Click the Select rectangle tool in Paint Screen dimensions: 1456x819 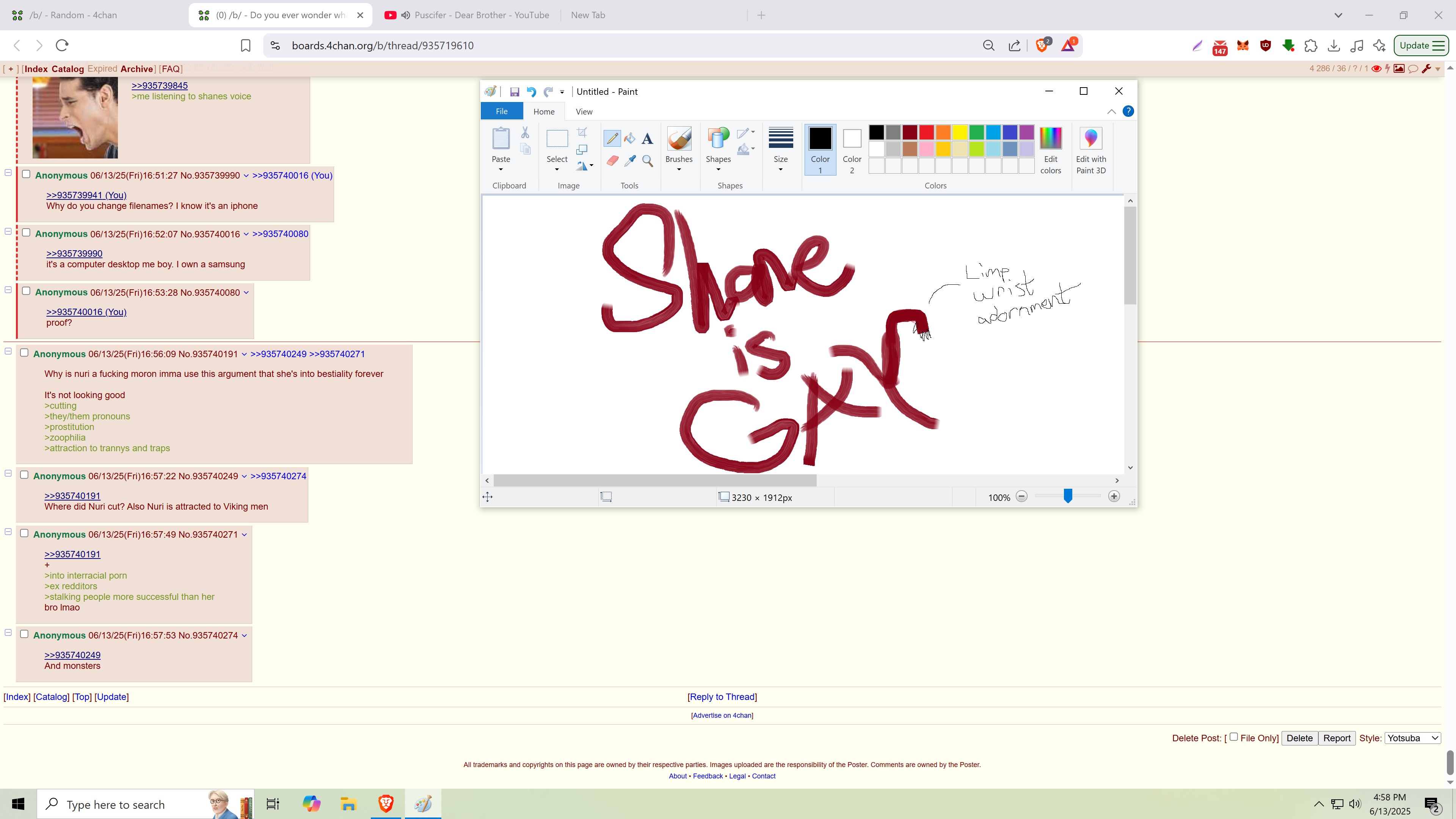click(557, 138)
